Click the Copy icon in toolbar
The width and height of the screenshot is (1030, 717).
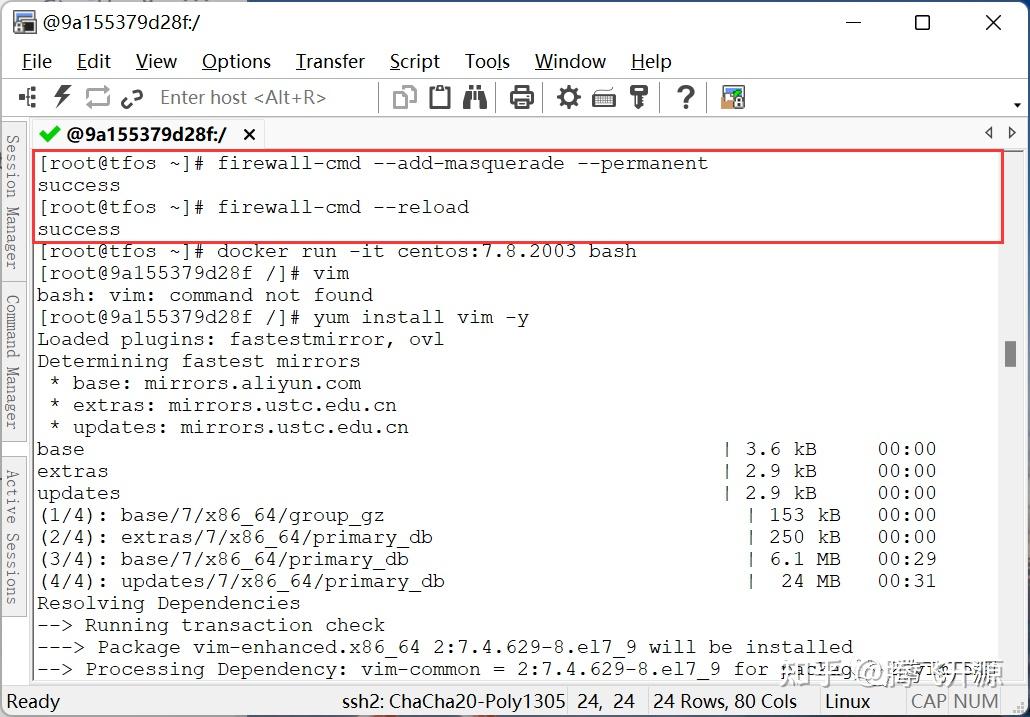pos(404,98)
